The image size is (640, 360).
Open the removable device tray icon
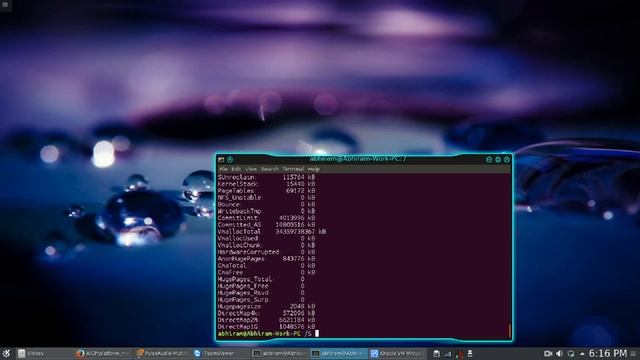point(470,353)
